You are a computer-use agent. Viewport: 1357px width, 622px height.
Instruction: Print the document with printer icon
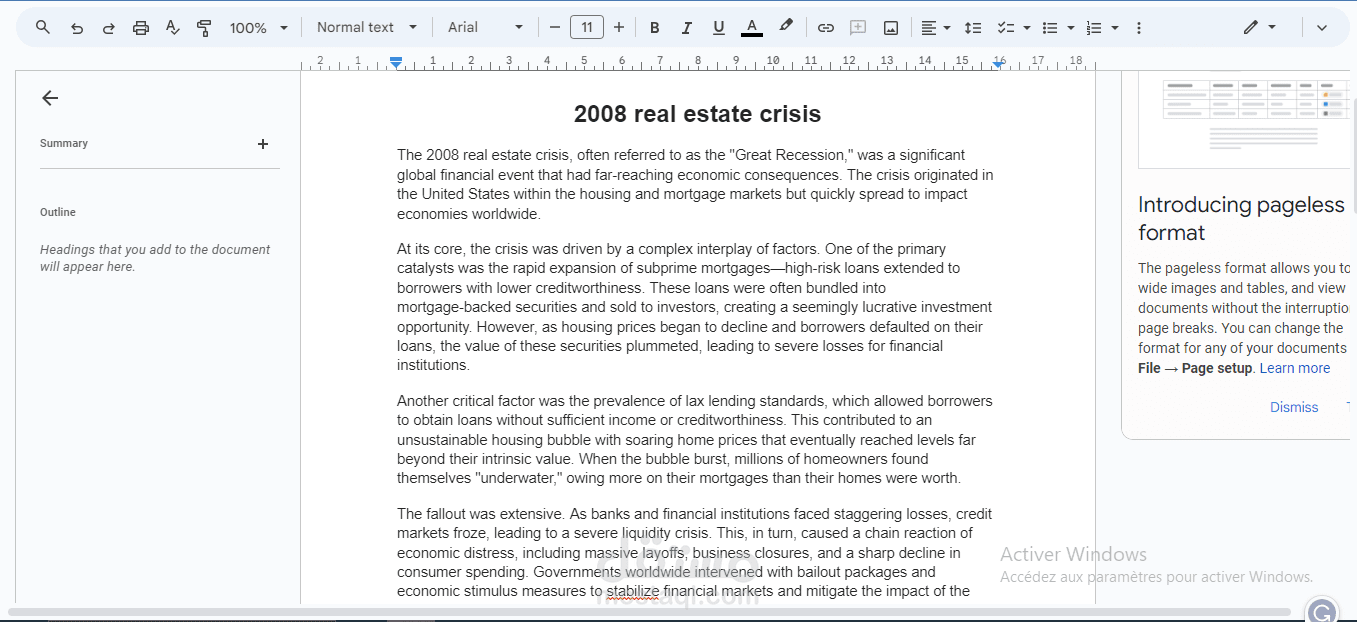click(141, 28)
